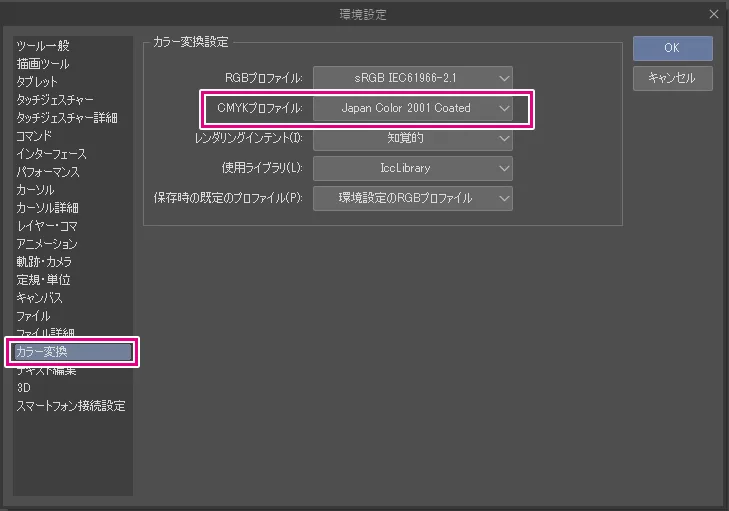
Task: Open the CMYKプロファイル dropdown
Action: point(413,108)
